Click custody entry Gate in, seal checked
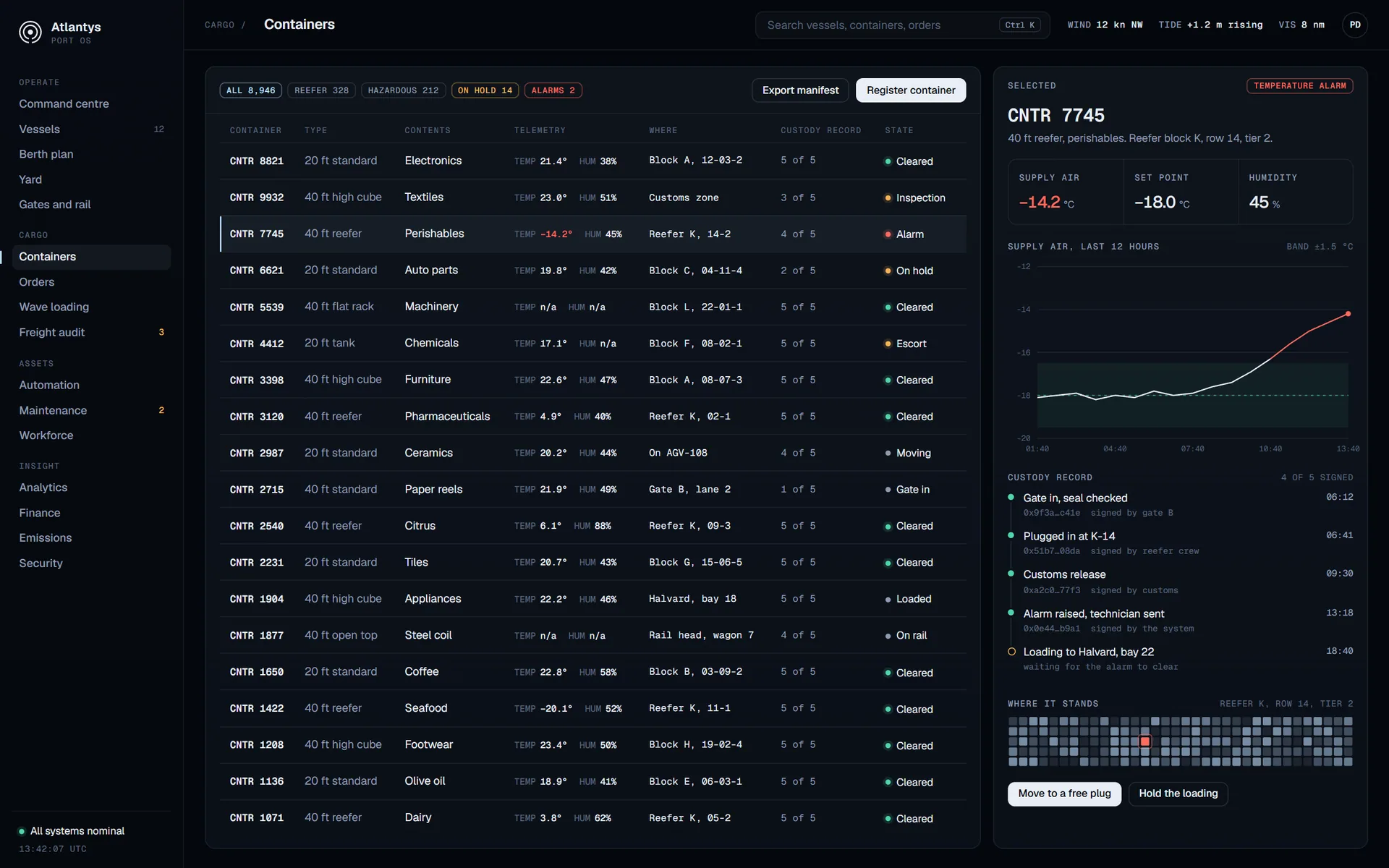 coord(1180,505)
